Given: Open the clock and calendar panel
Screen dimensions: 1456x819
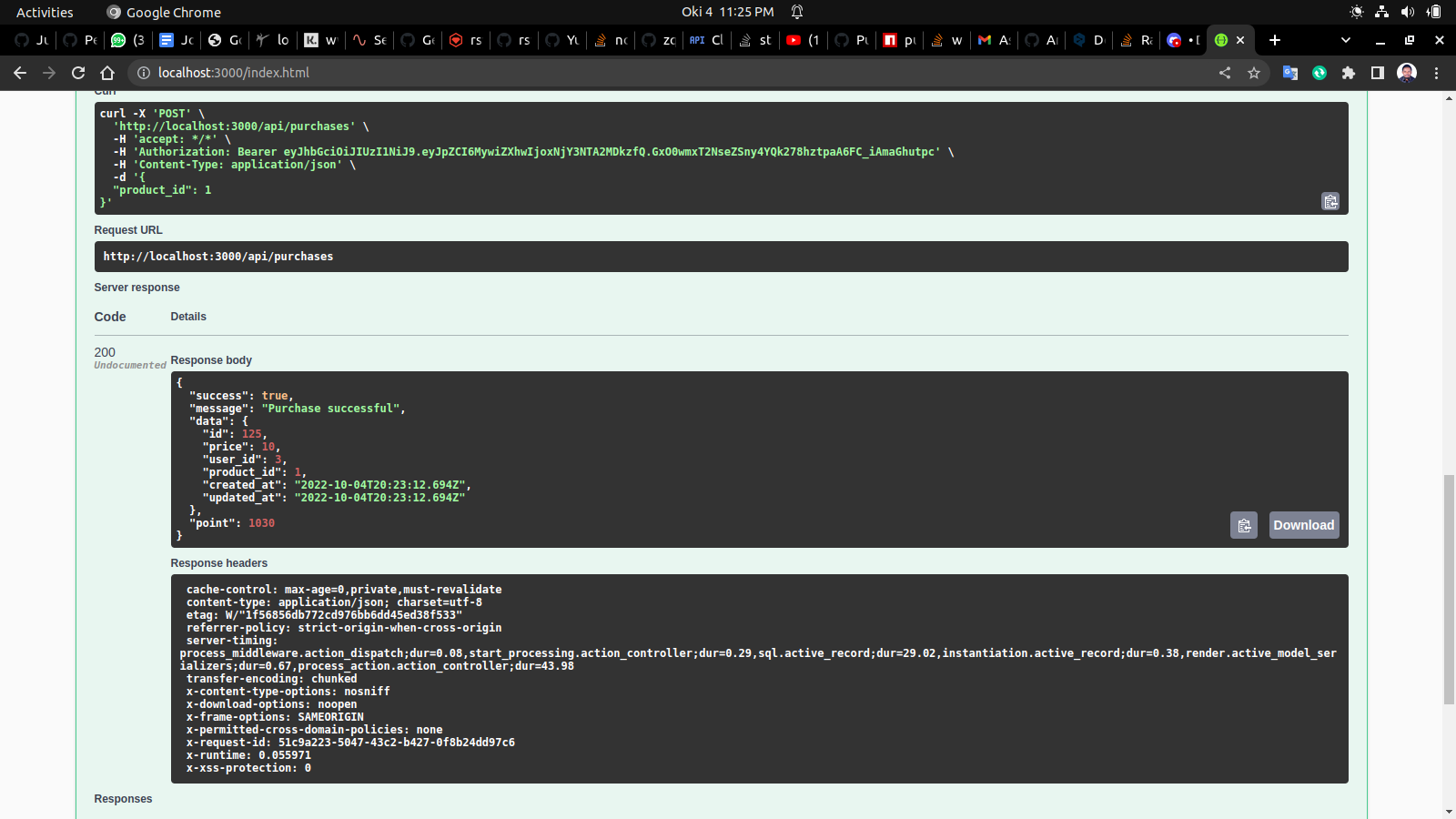Looking at the screenshot, I should coord(727,12).
